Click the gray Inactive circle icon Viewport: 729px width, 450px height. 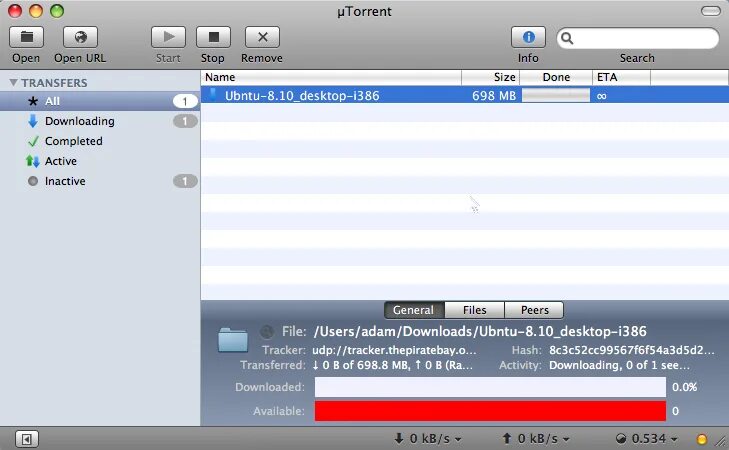(33, 181)
